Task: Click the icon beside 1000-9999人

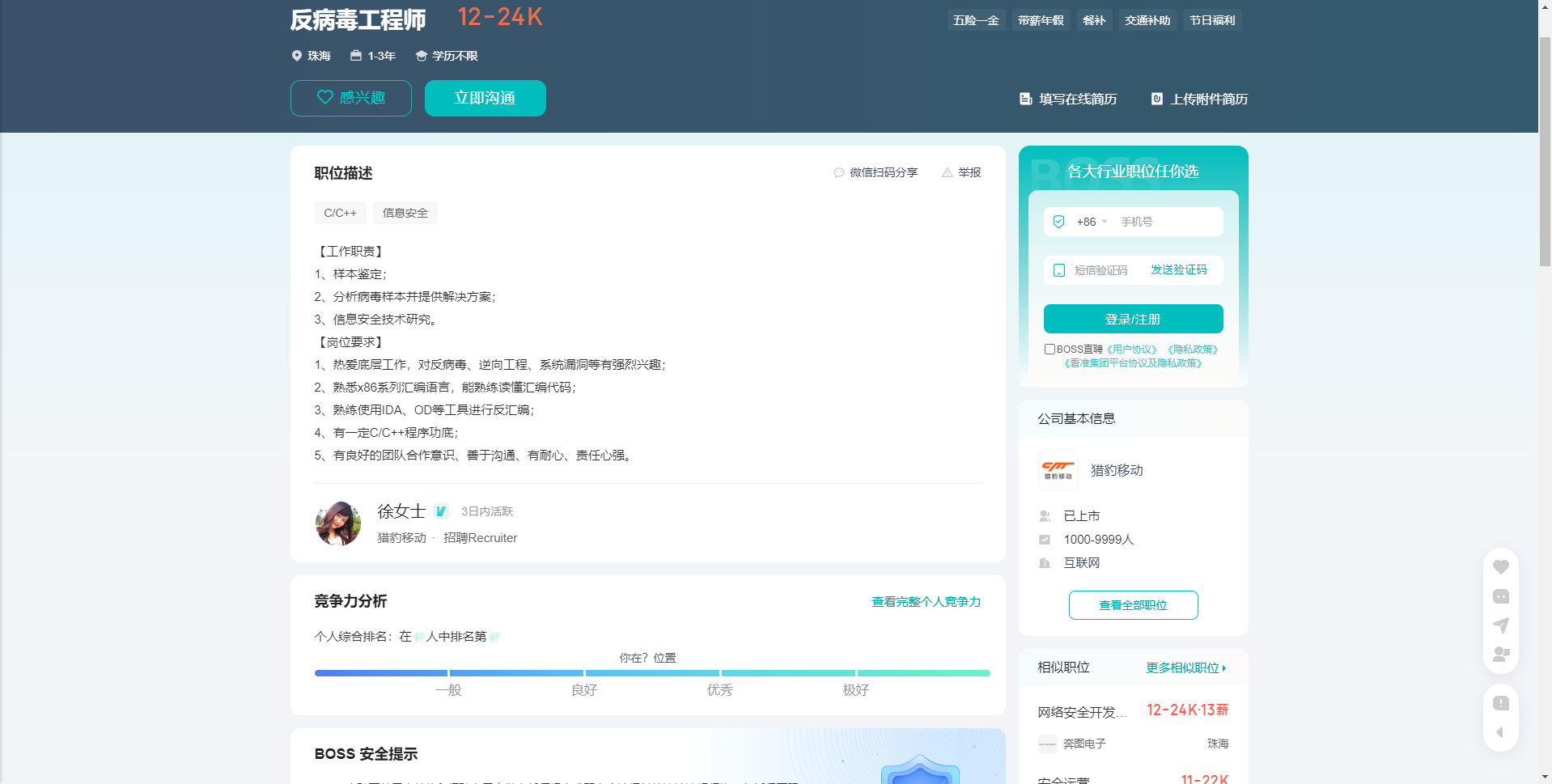Action: pyautogui.click(x=1045, y=540)
